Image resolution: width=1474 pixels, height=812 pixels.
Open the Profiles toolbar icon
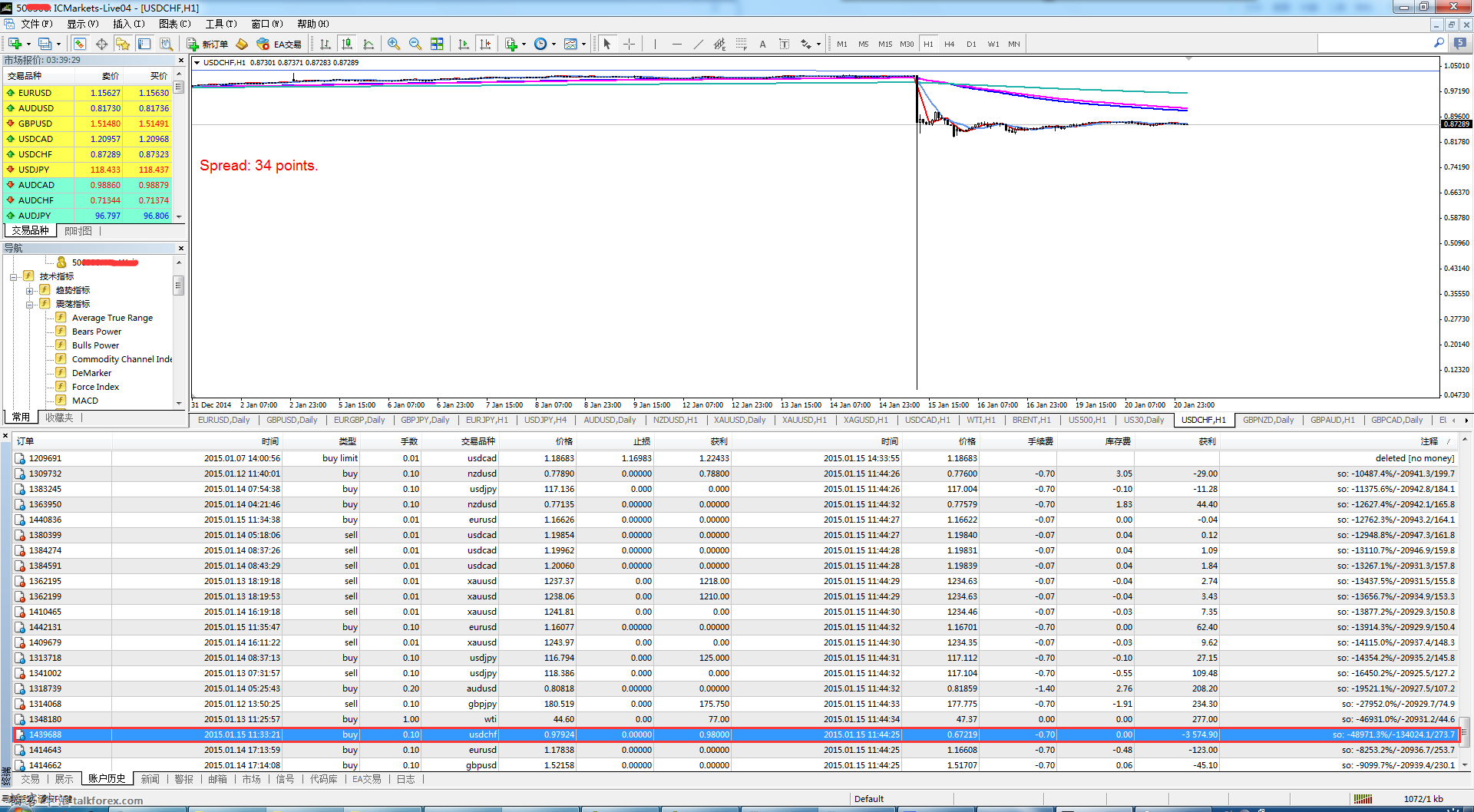45,44
